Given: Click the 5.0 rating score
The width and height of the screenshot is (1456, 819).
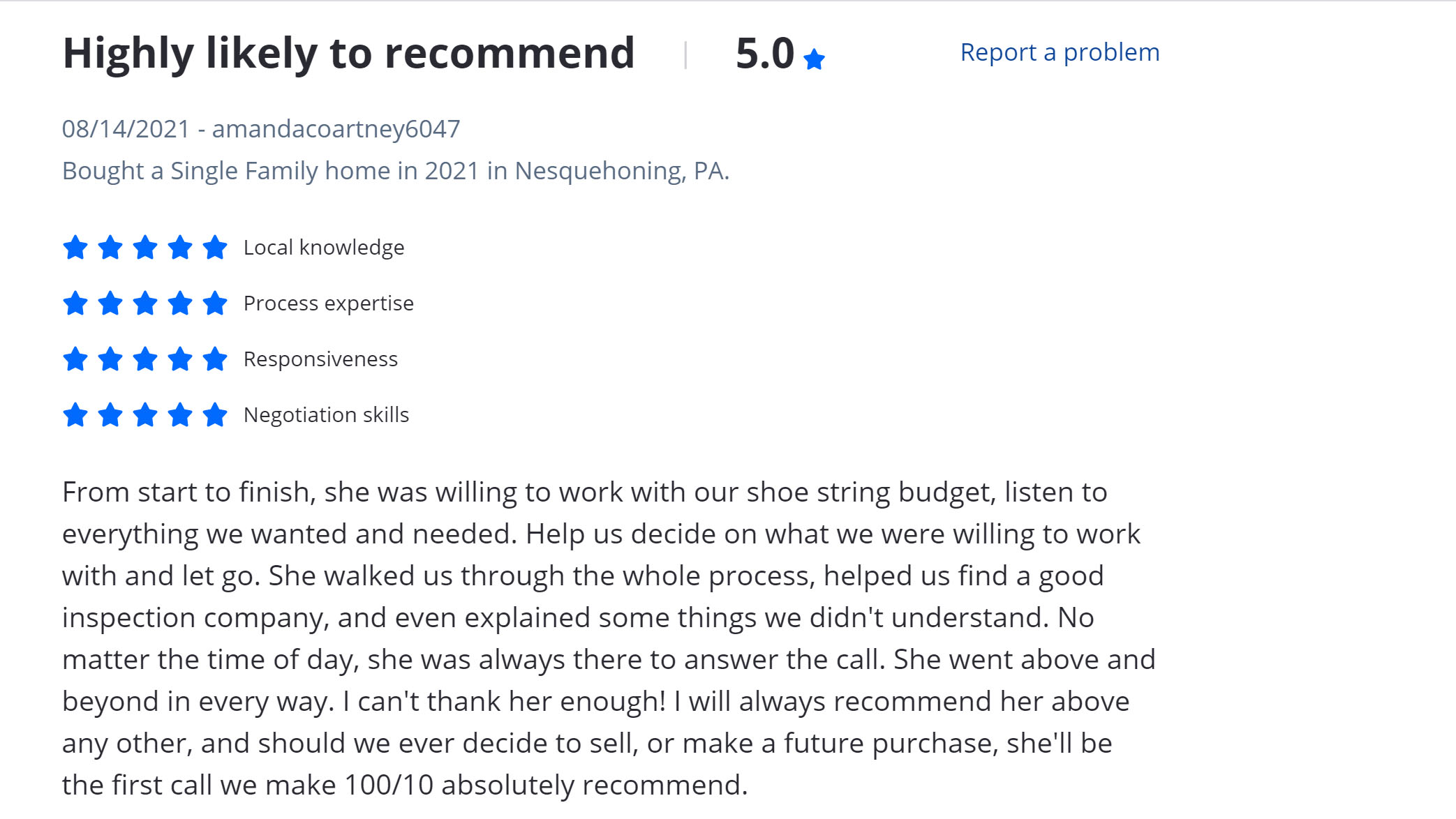Looking at the screenshot, I should (764, 54).
